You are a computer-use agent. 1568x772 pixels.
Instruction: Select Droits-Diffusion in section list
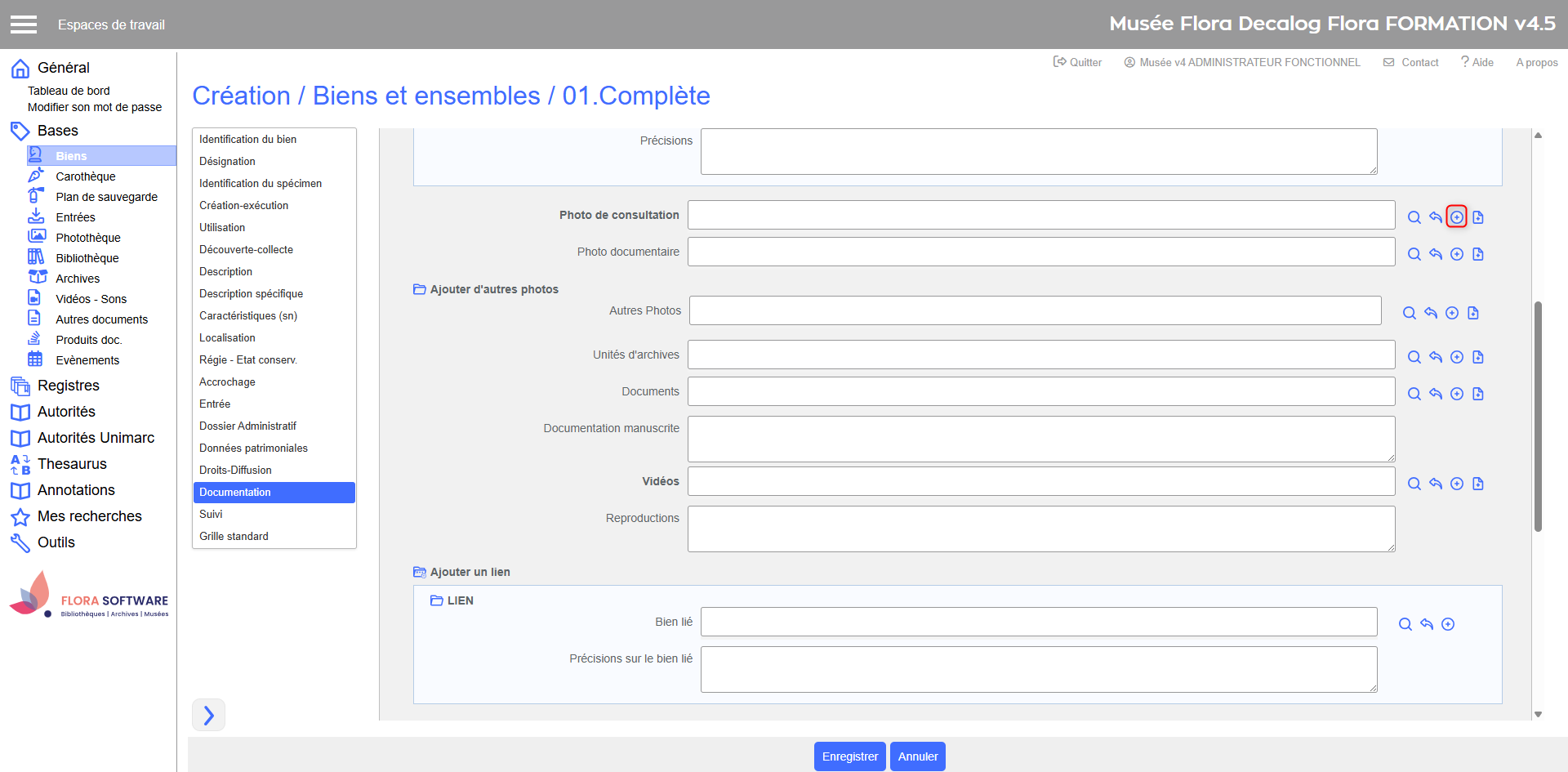pos(235,470)
